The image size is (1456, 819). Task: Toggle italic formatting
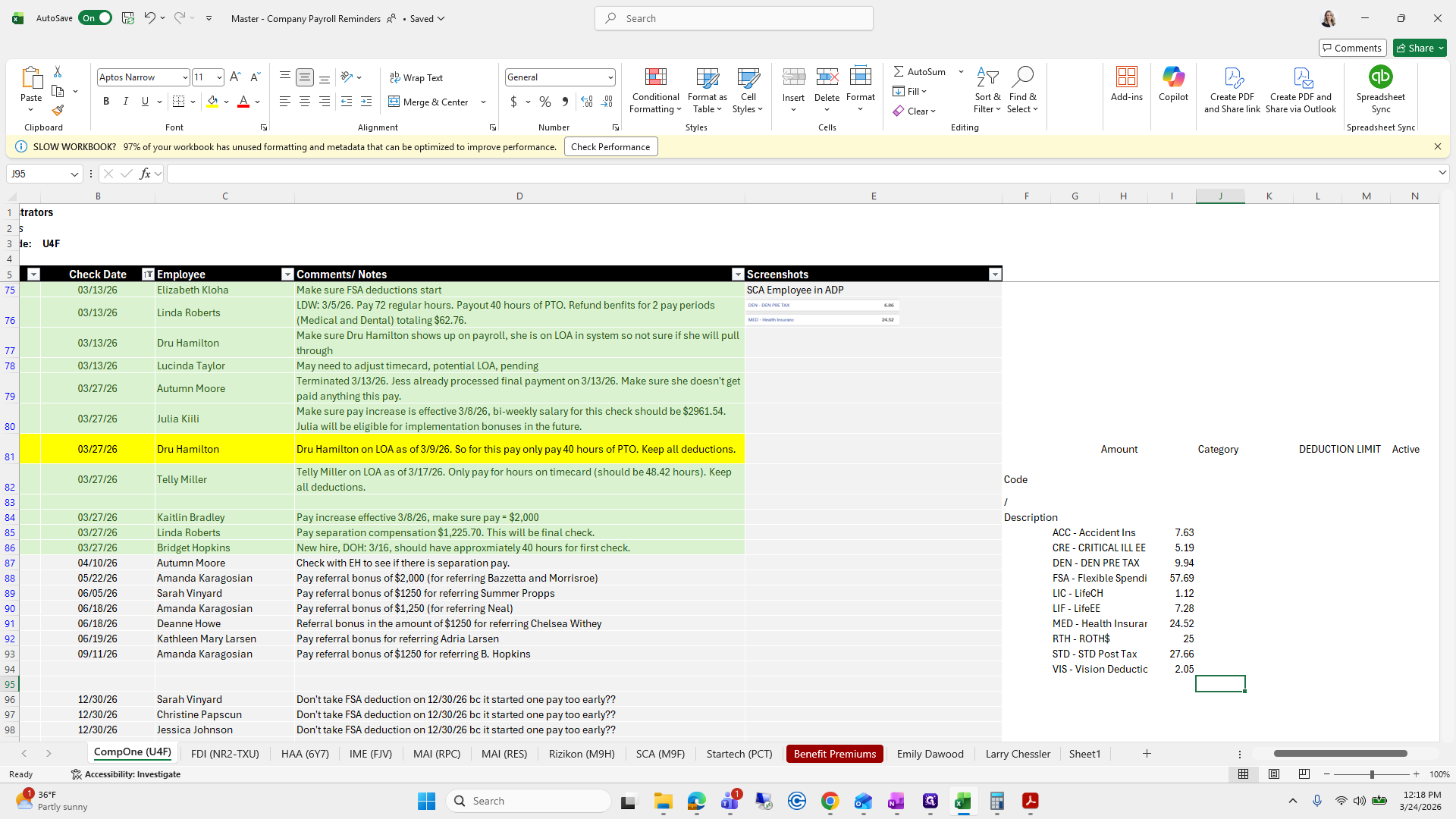(x=125, y=102)
